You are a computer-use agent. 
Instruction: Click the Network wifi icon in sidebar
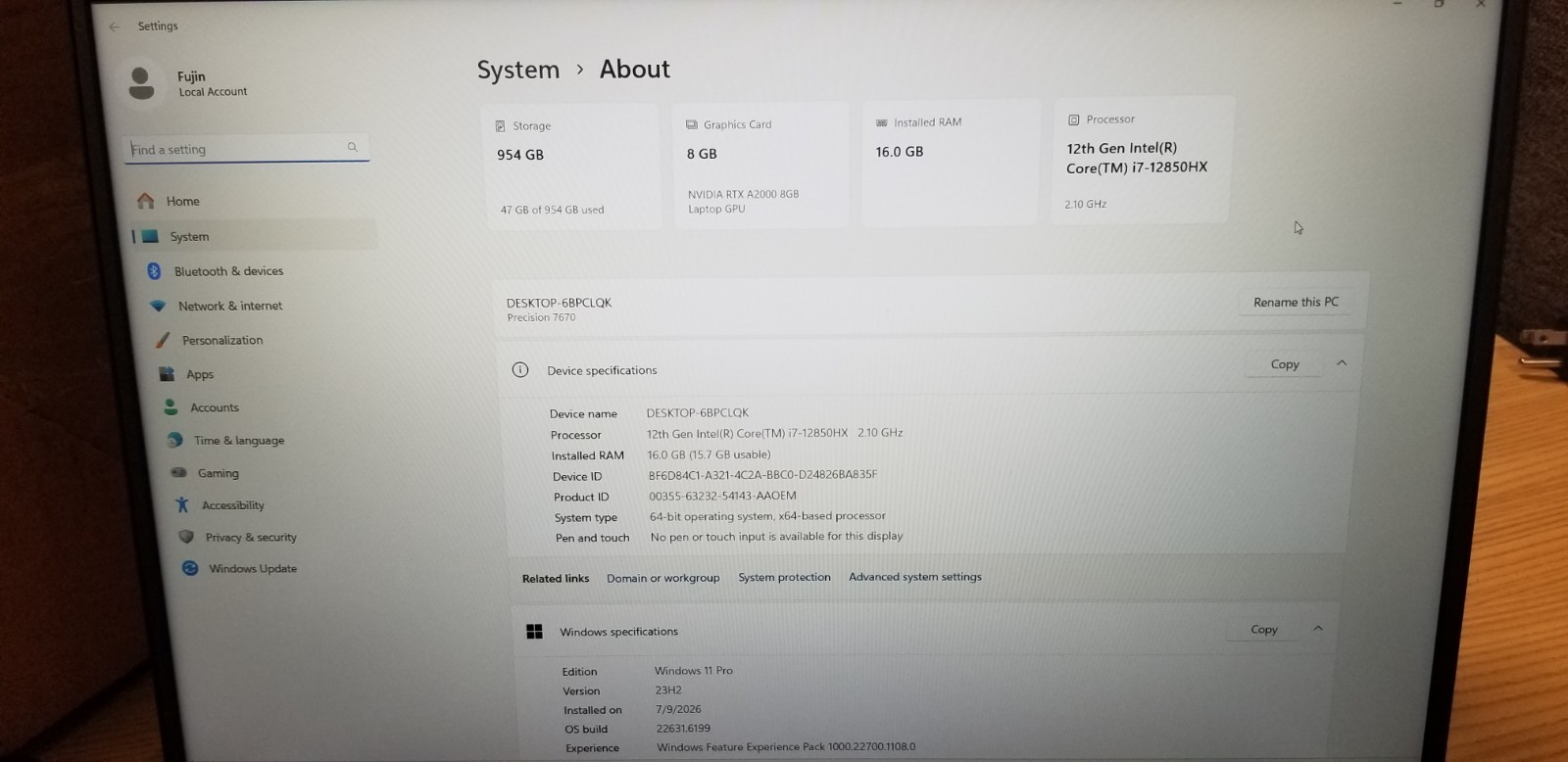point(158,306)
